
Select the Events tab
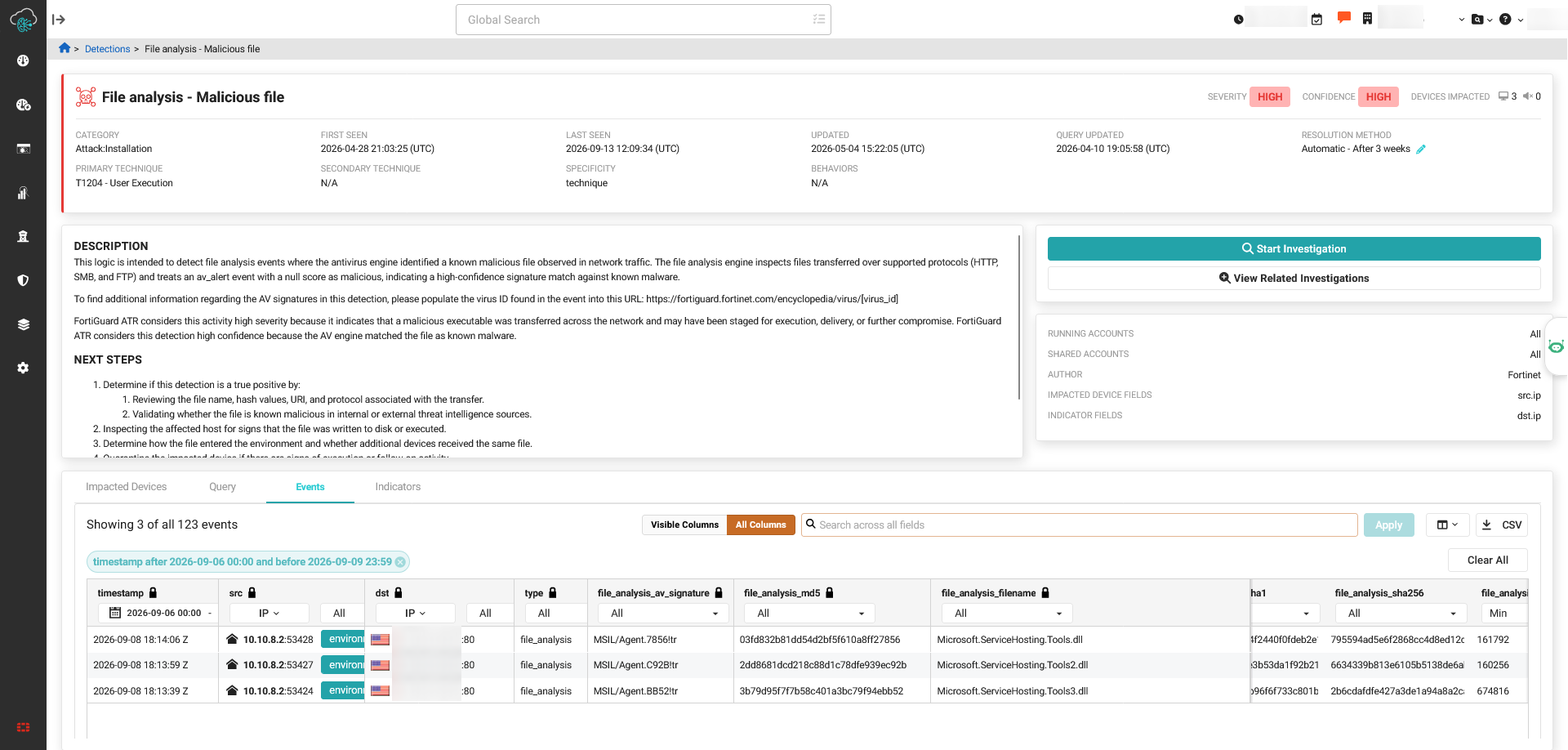pos(310,487)
